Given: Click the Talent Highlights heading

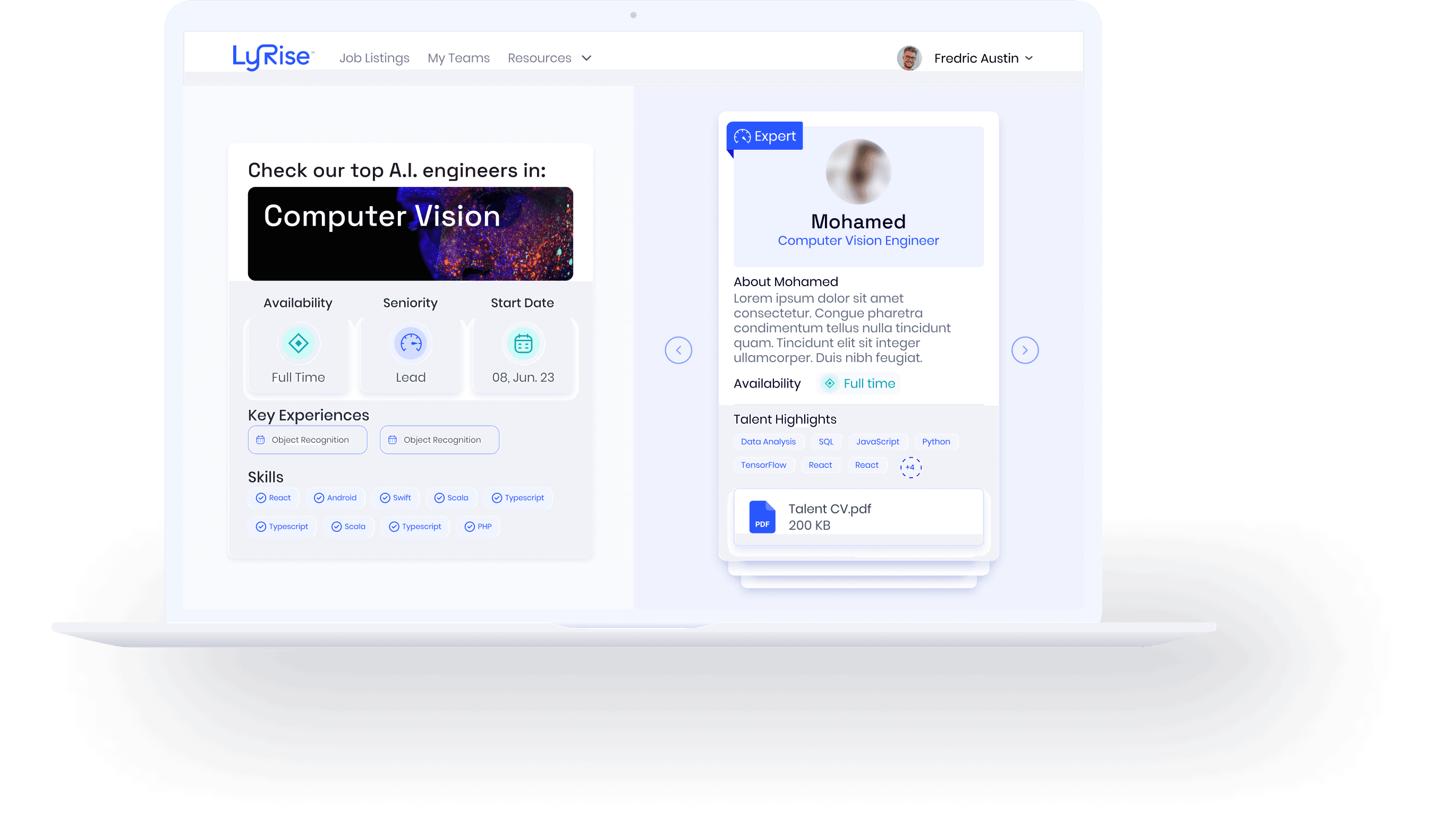Looking at the screenshot, I should [x=785, y=419].
